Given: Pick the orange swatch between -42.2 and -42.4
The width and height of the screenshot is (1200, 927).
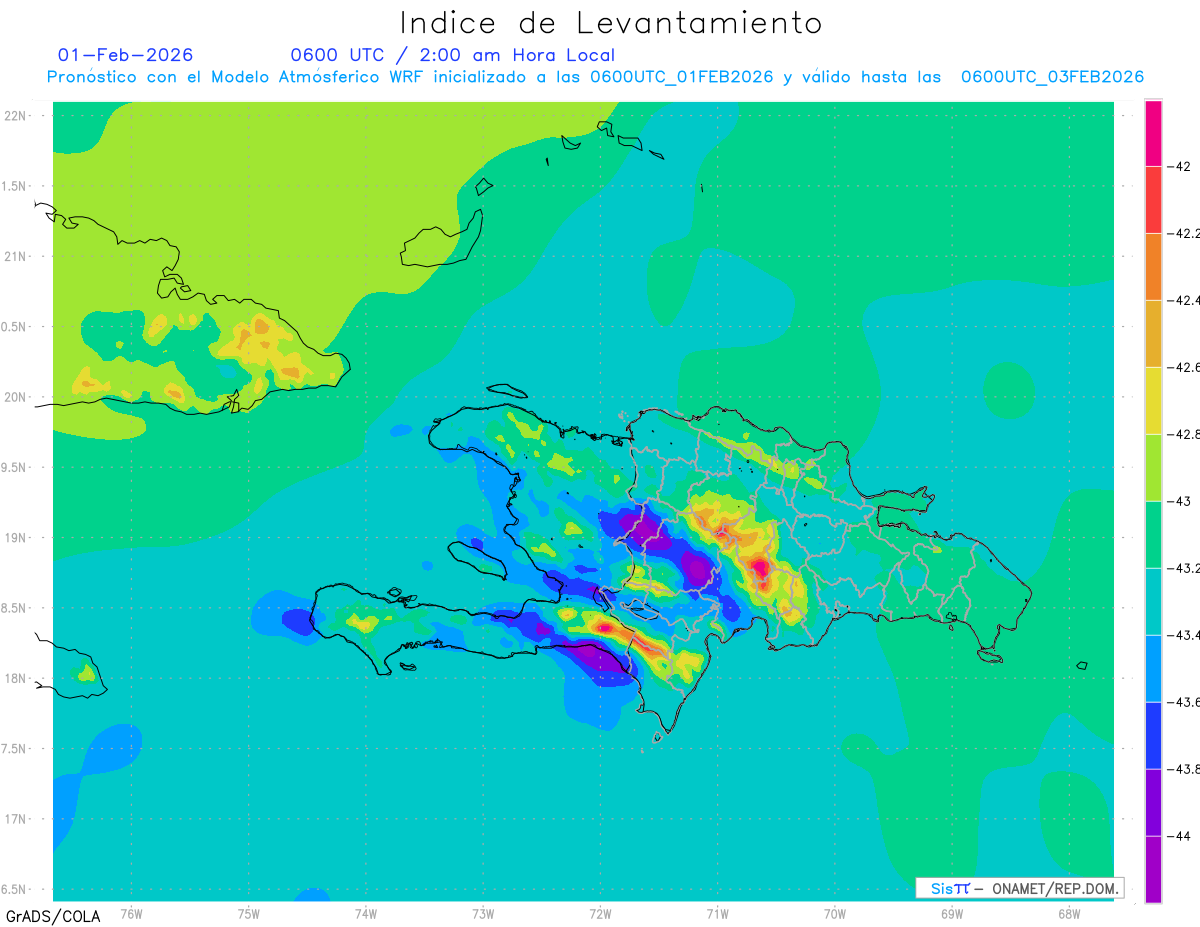Looking at the screenshot, I should pos(1153,266).
